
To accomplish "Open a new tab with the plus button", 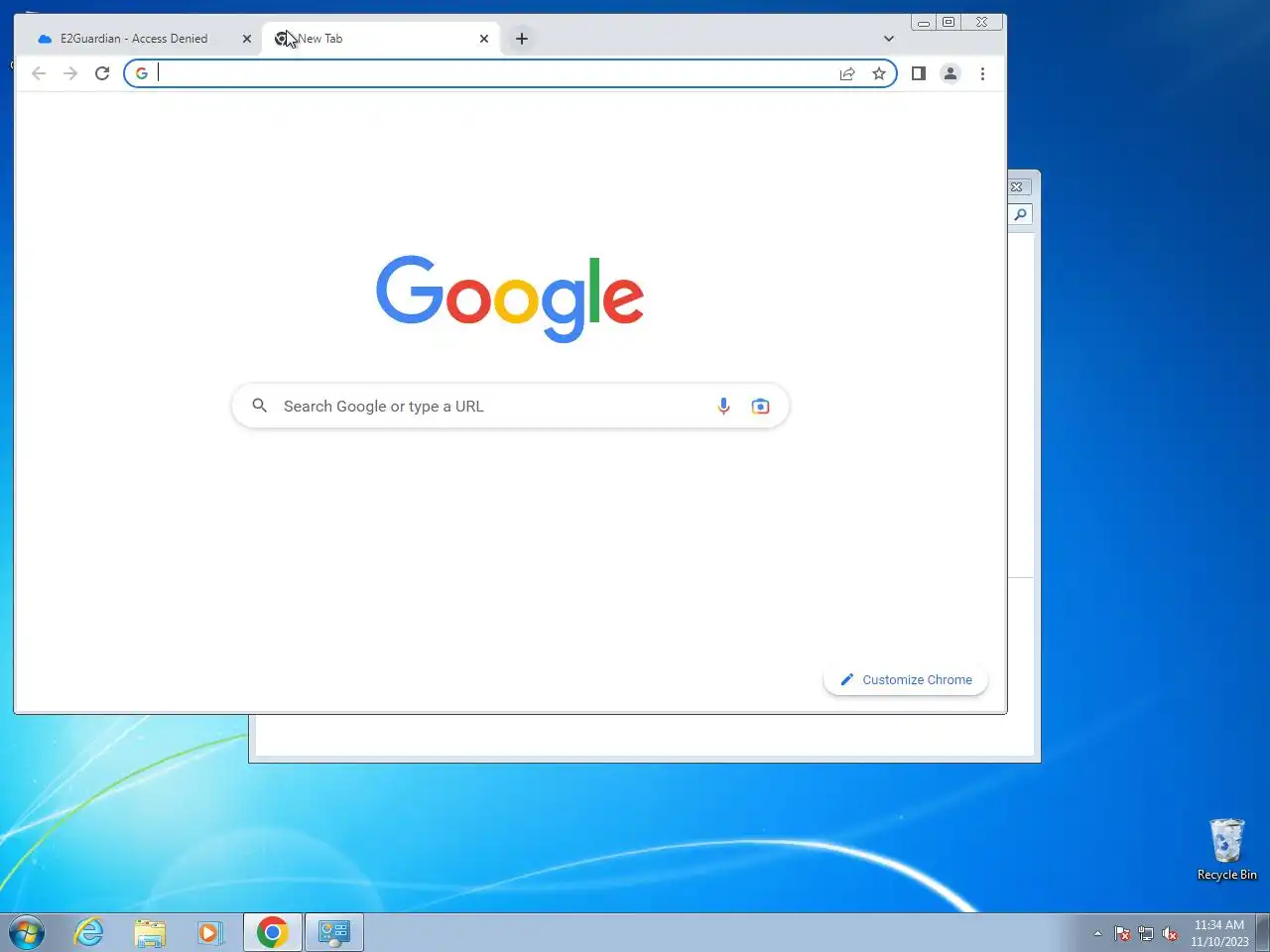I will click(x=522, y=39).
